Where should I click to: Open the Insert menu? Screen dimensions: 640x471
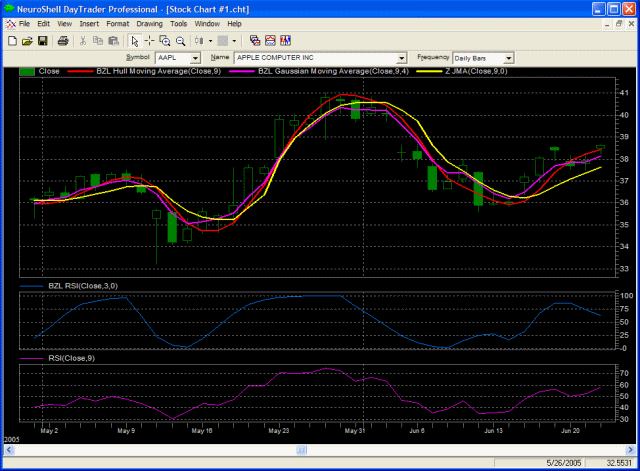coord(89,23)
